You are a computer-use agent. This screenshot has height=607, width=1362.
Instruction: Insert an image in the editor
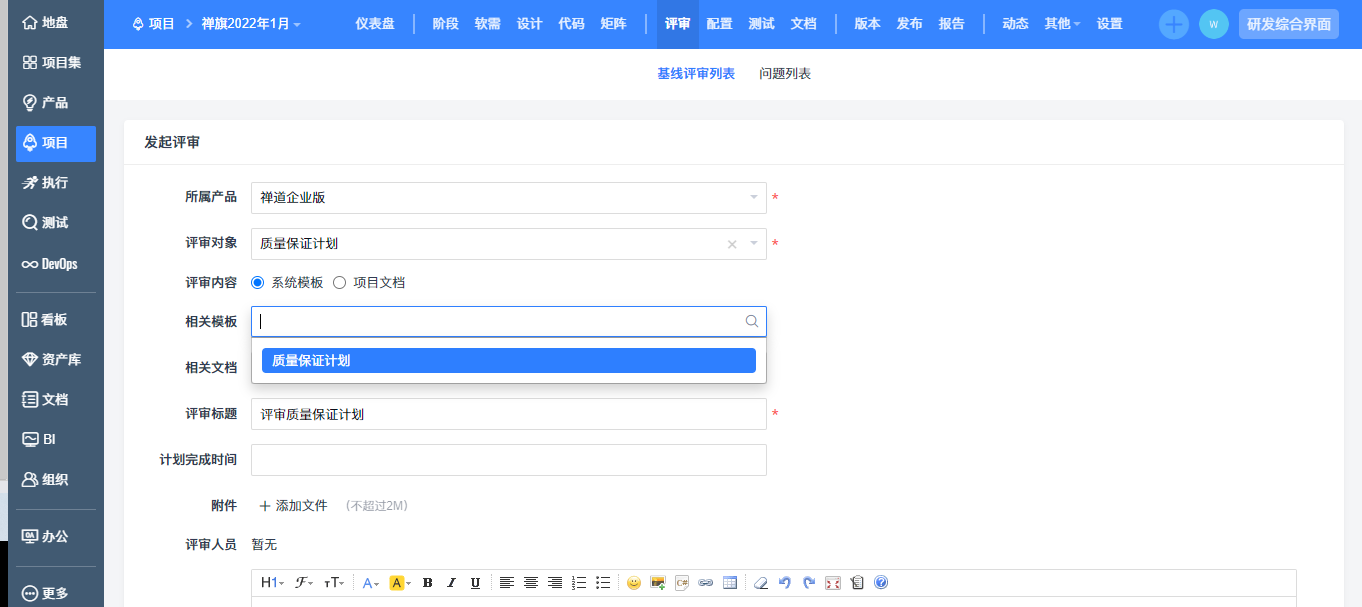[x=658, y=583]
